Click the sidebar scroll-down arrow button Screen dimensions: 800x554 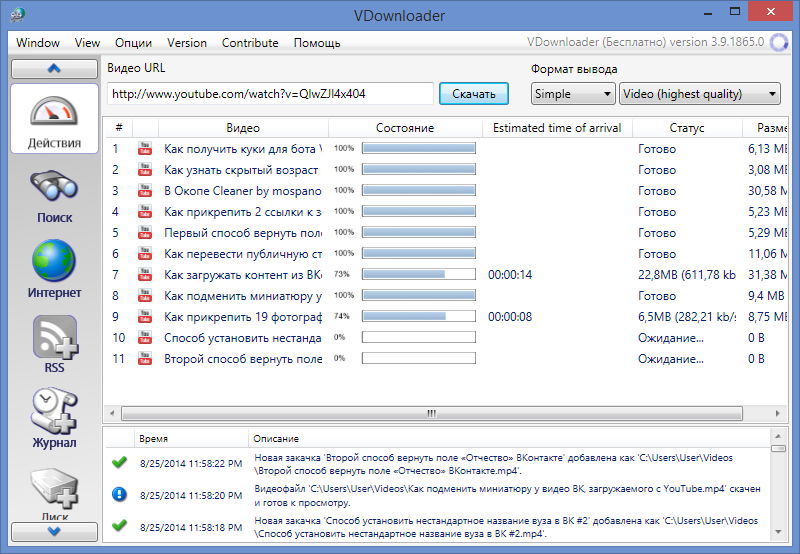pyautogui.click(x=54, y=532)
